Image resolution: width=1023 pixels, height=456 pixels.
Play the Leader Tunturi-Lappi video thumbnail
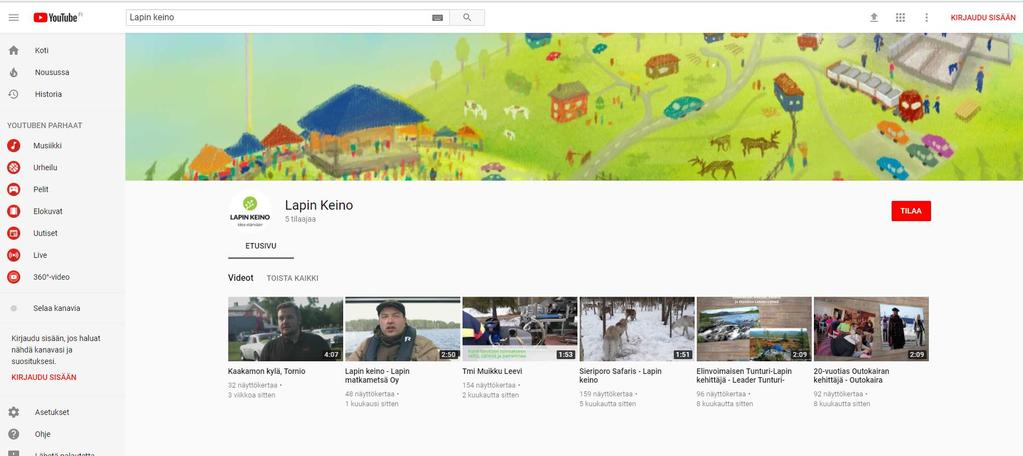click(754, 329)
